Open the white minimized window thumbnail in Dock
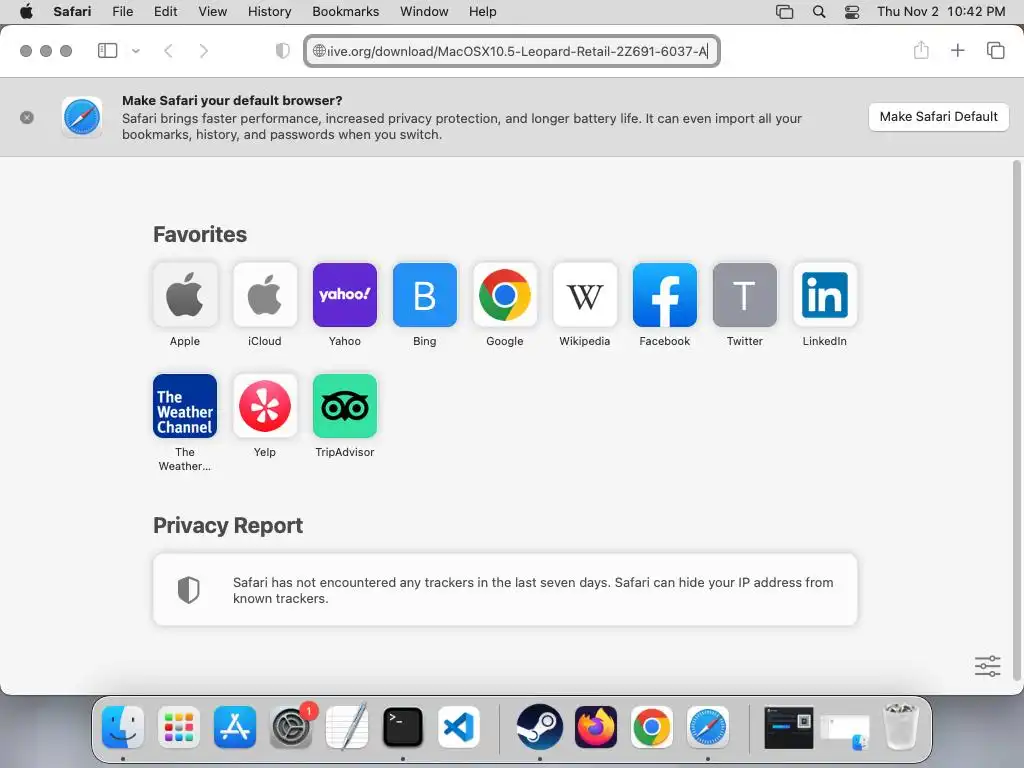This screenshot has width=1024, height=768. point(845,731)
